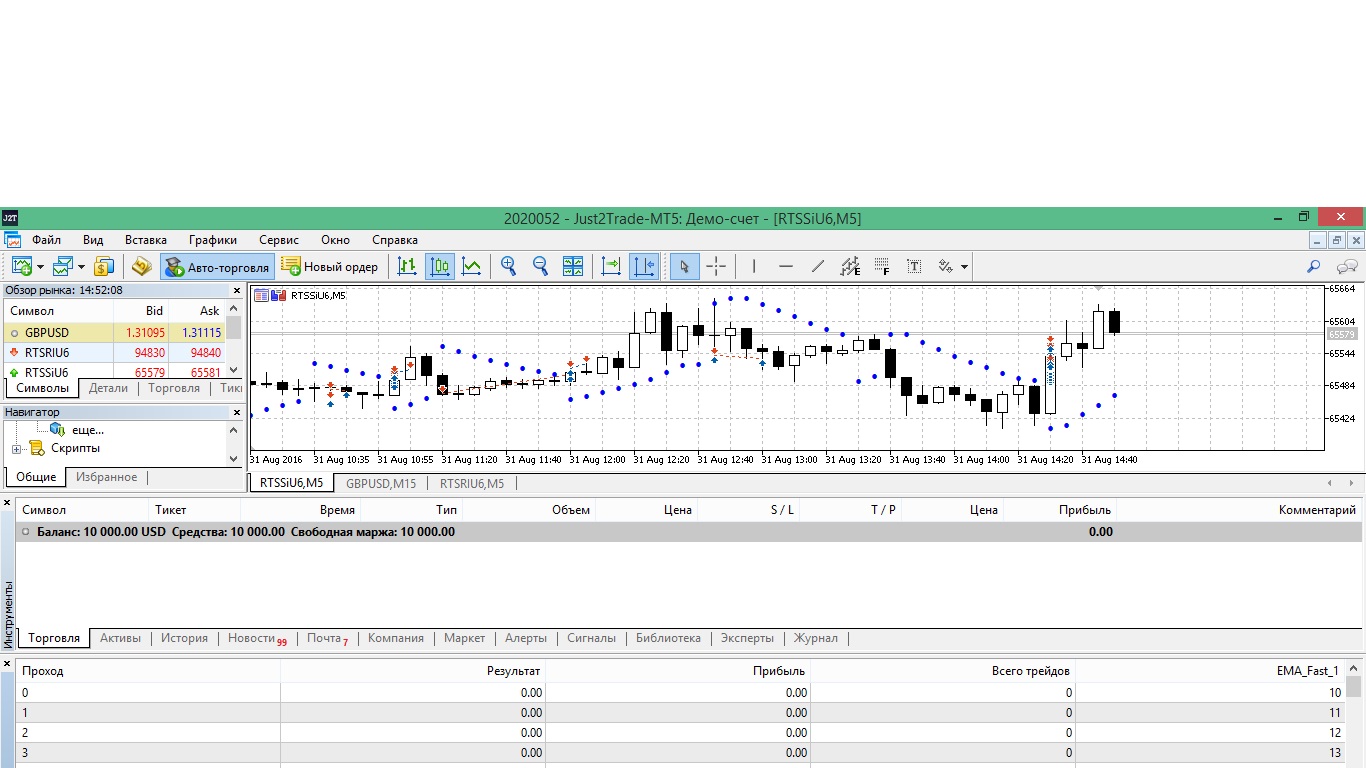This screenshot has width=1366, height=768.
Task: Click the Новый ордер button
Action: (330, 267)
